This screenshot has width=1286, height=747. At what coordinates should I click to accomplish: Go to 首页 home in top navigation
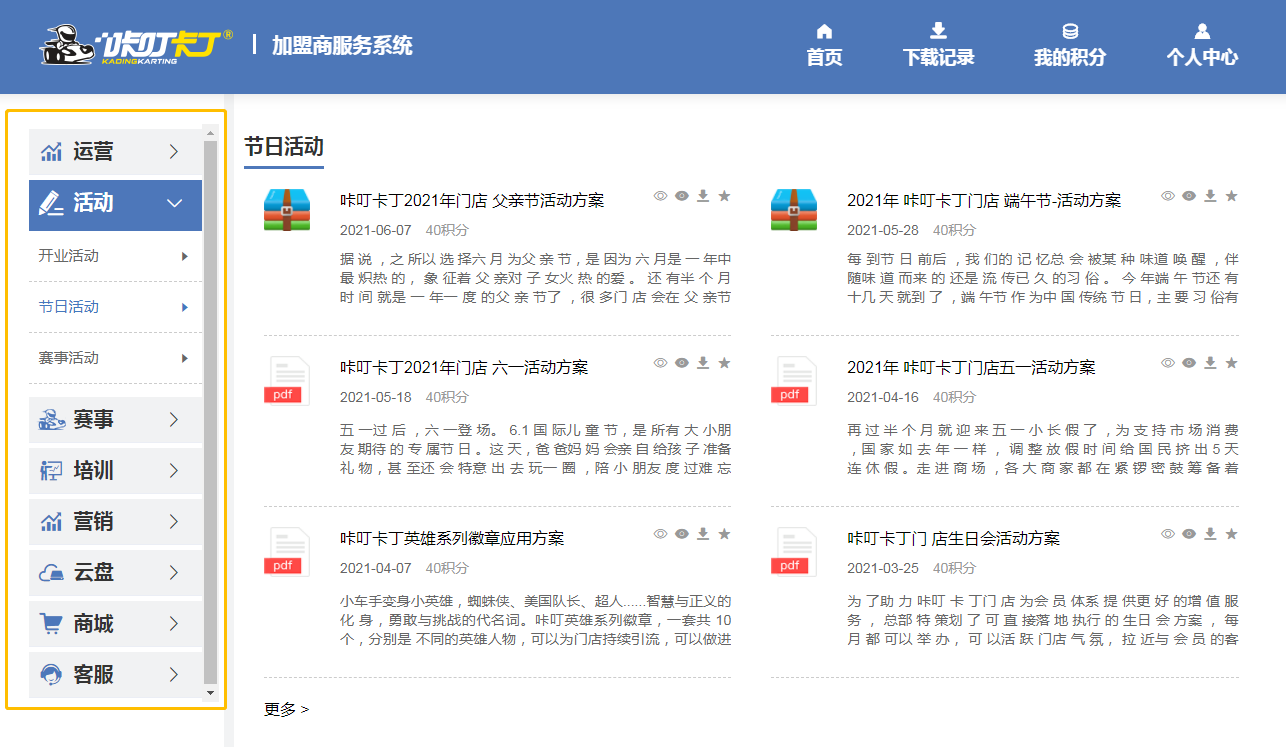click(824, 46)
